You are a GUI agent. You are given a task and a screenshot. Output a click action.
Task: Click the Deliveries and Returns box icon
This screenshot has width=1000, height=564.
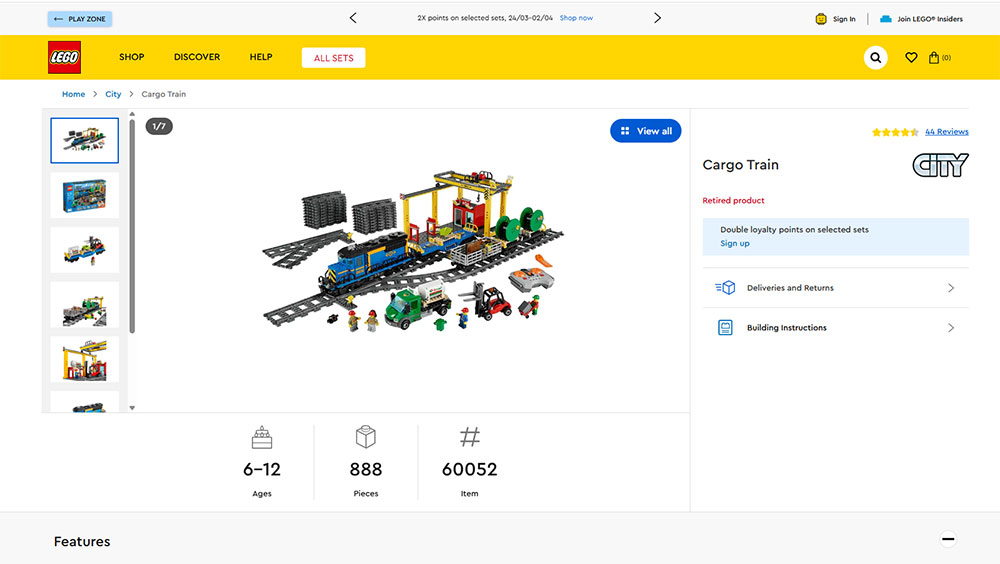tap(725, 288)
